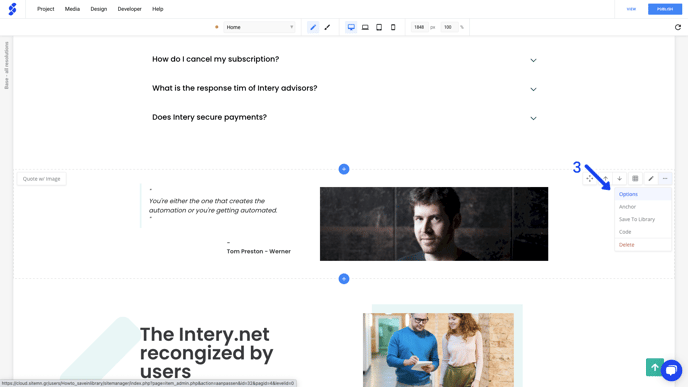Move the Quote block down

coord(620,179)
